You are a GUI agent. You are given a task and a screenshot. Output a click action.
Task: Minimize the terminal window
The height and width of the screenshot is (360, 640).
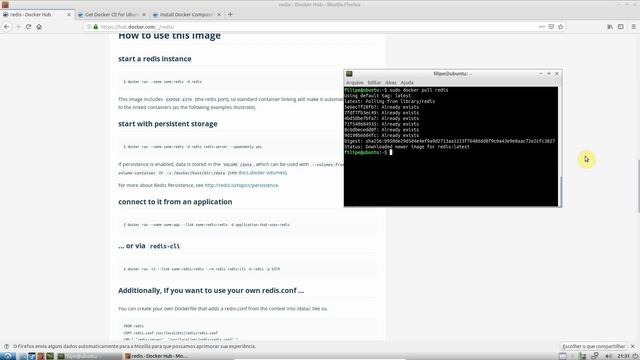pyautogui.click(x=540, y=73)
